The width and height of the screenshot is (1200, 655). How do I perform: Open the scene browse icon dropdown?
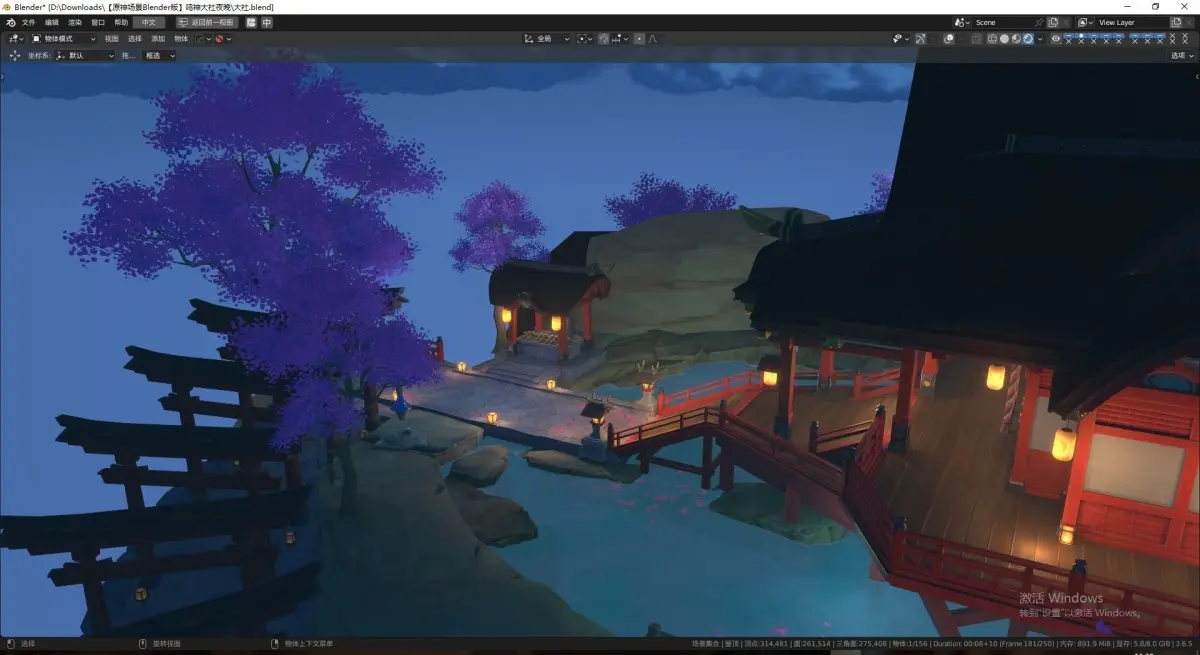(962, 22)
